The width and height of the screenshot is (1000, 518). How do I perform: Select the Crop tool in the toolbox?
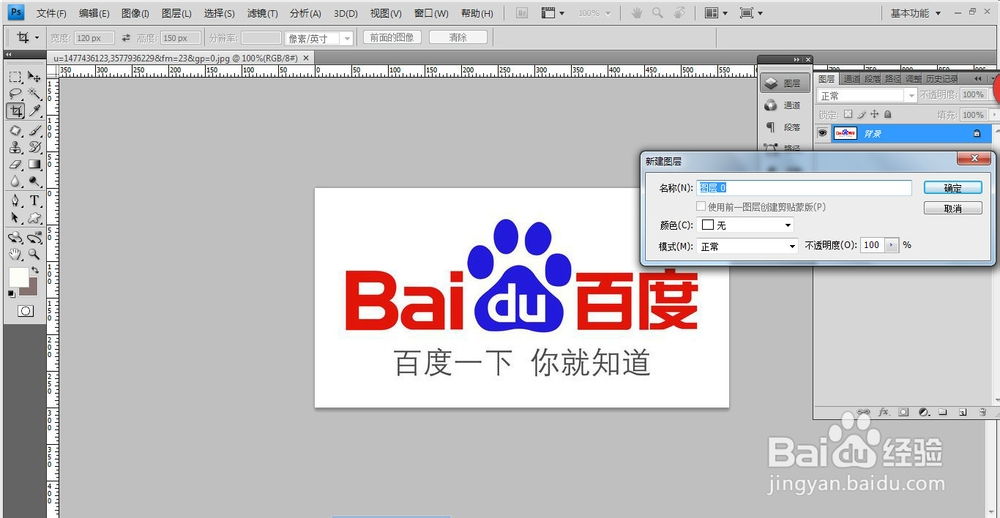(15, 111)
